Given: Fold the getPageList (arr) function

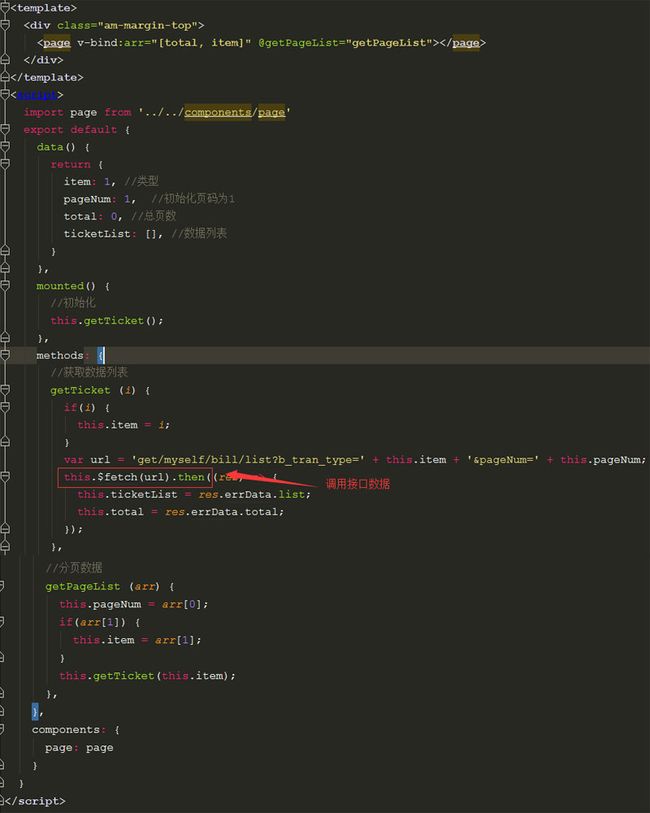Looking at the screenshot, I should click(x=2, y=586).
